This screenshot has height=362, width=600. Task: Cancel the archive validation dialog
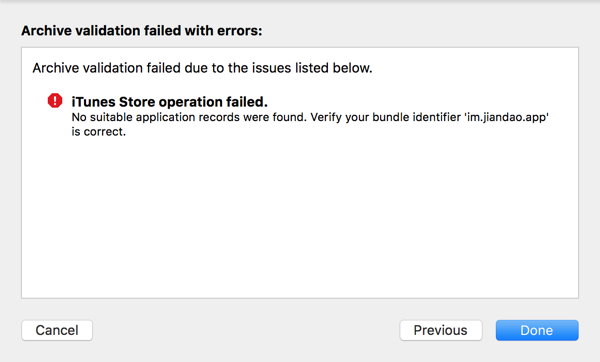tap(57, 330)
